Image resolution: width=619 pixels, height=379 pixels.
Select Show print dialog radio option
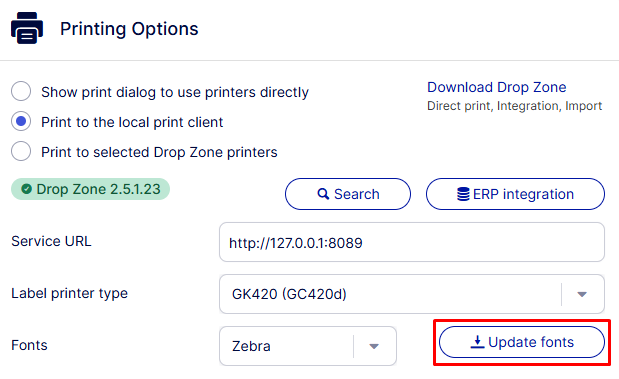(21, 92)
